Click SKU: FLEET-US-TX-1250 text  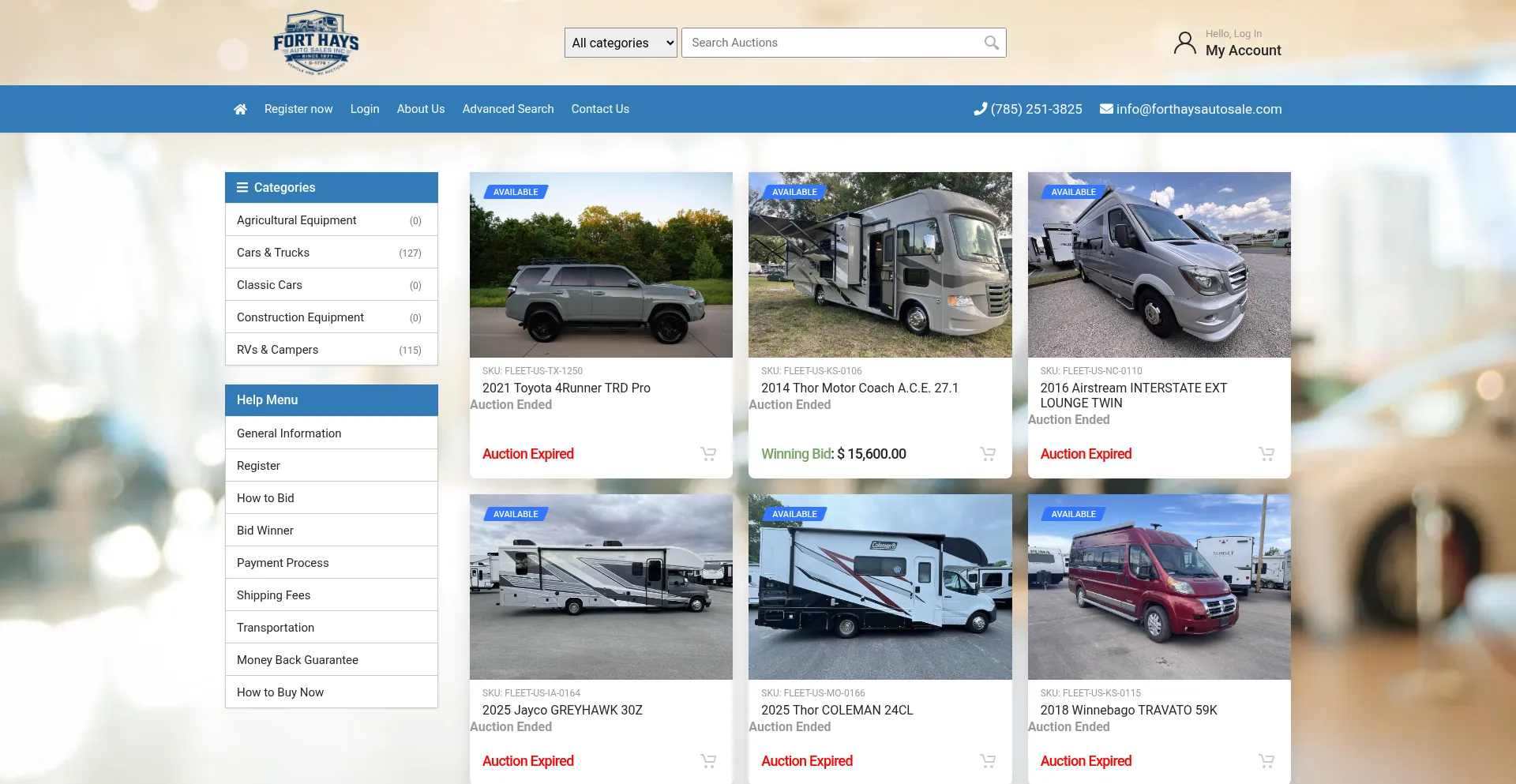532,371
